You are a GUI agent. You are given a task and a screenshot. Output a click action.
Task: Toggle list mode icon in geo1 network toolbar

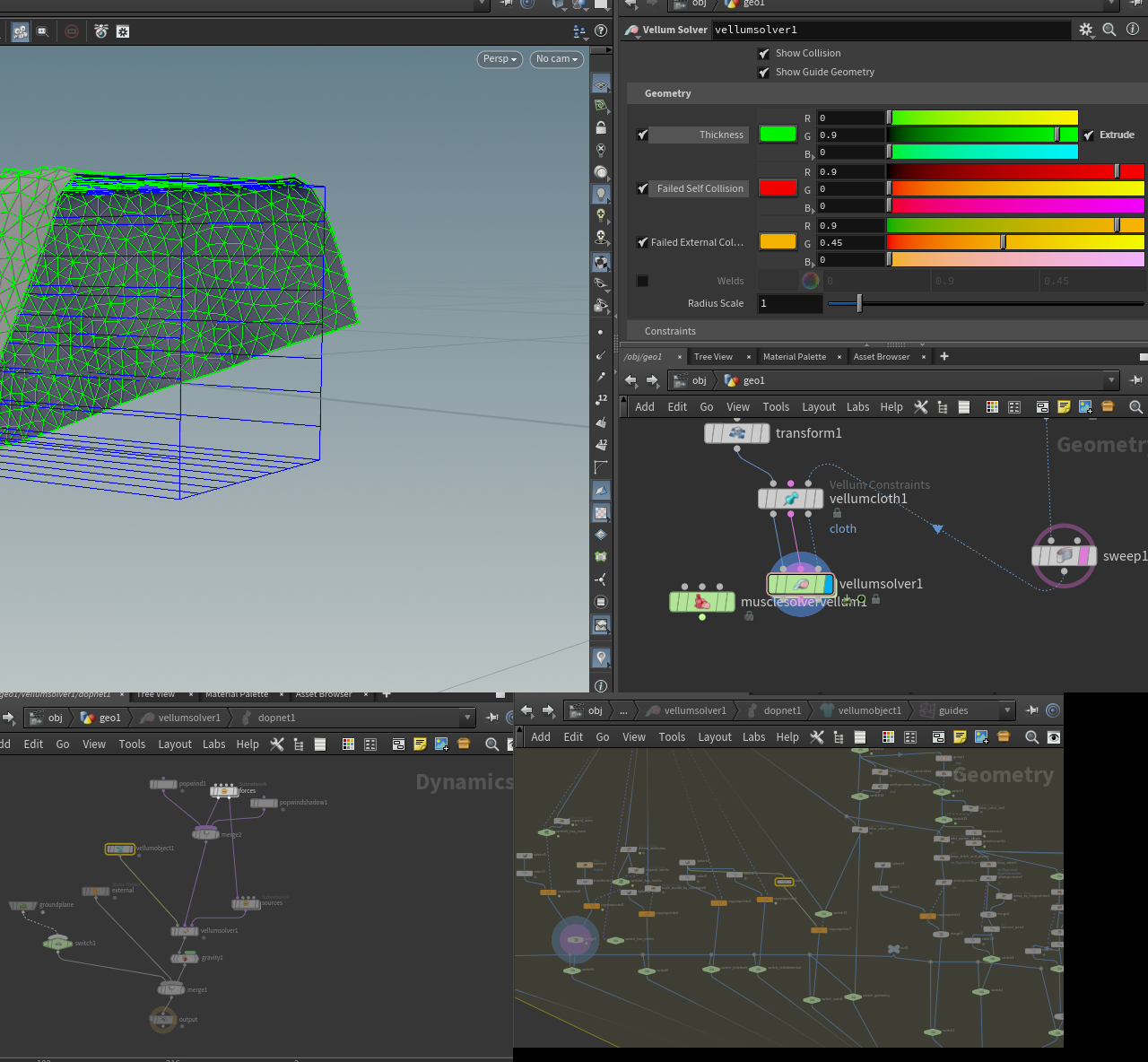coord(964,407)
